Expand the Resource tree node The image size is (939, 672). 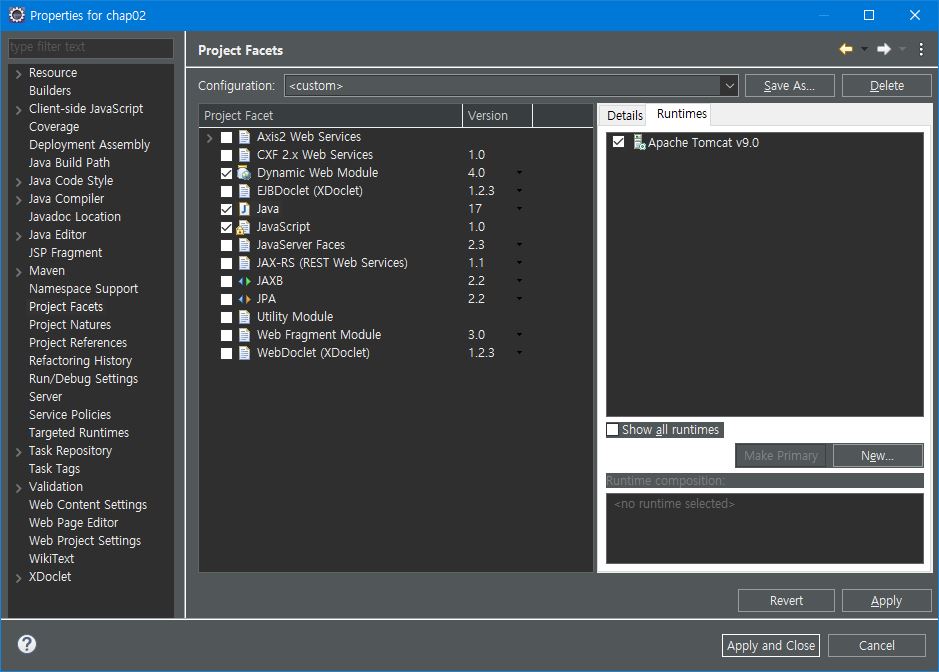(x=19, y=74)
